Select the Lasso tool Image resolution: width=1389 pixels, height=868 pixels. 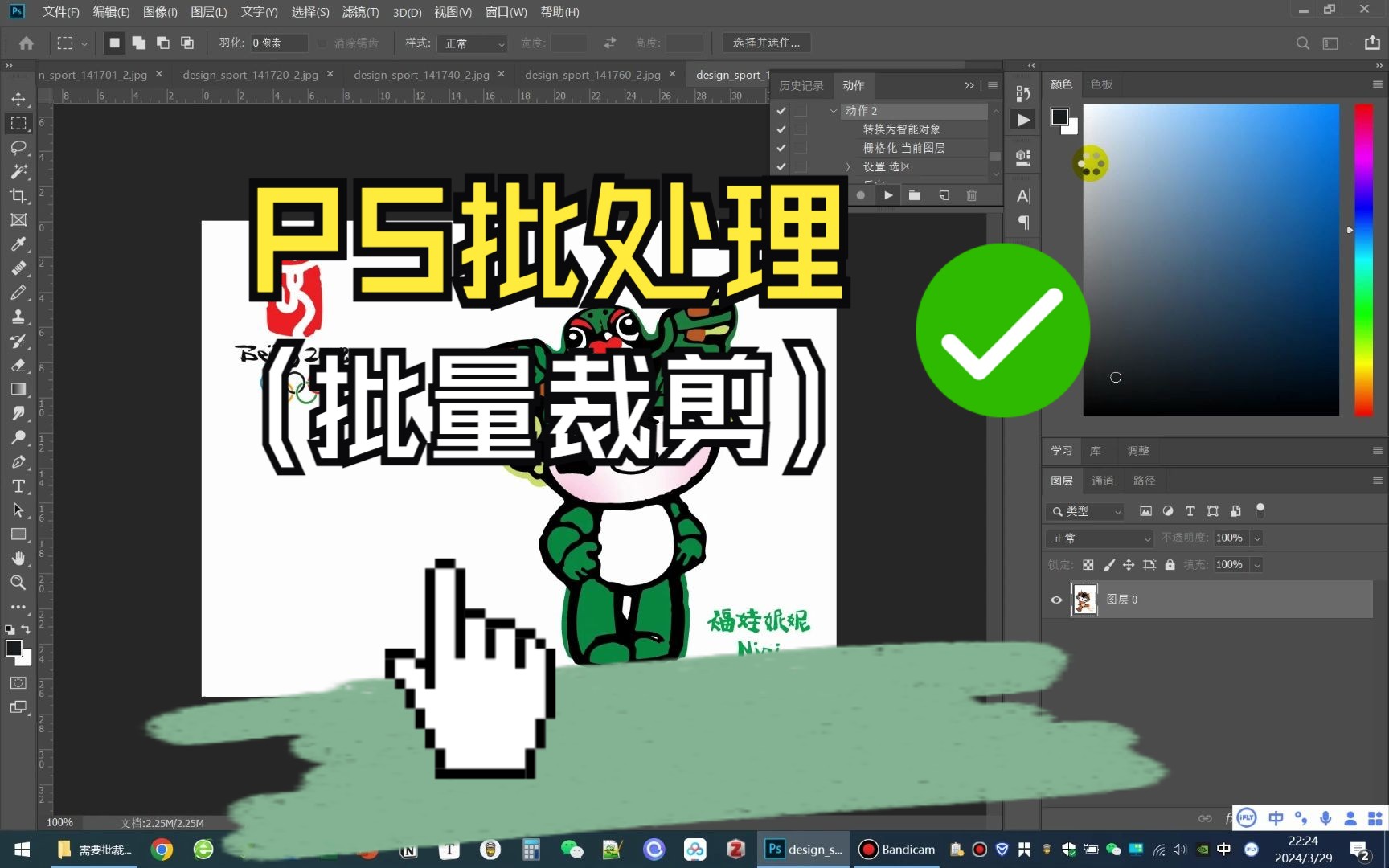(x=18, y=147)
